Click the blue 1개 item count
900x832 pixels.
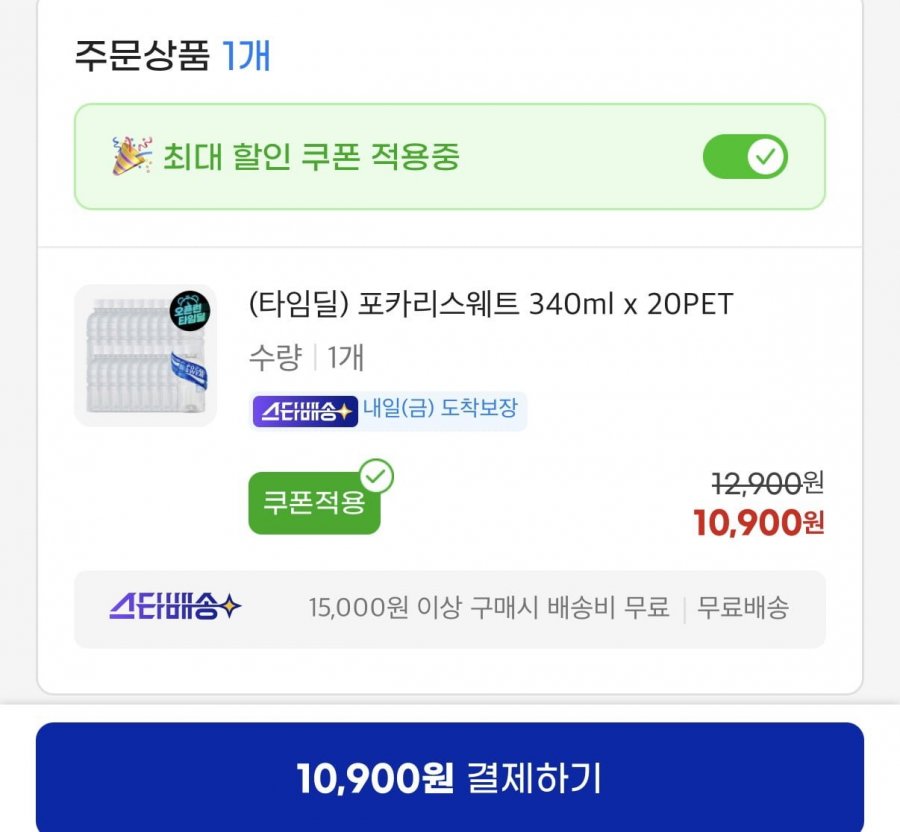pyautogui.click(x=246, y=56)
